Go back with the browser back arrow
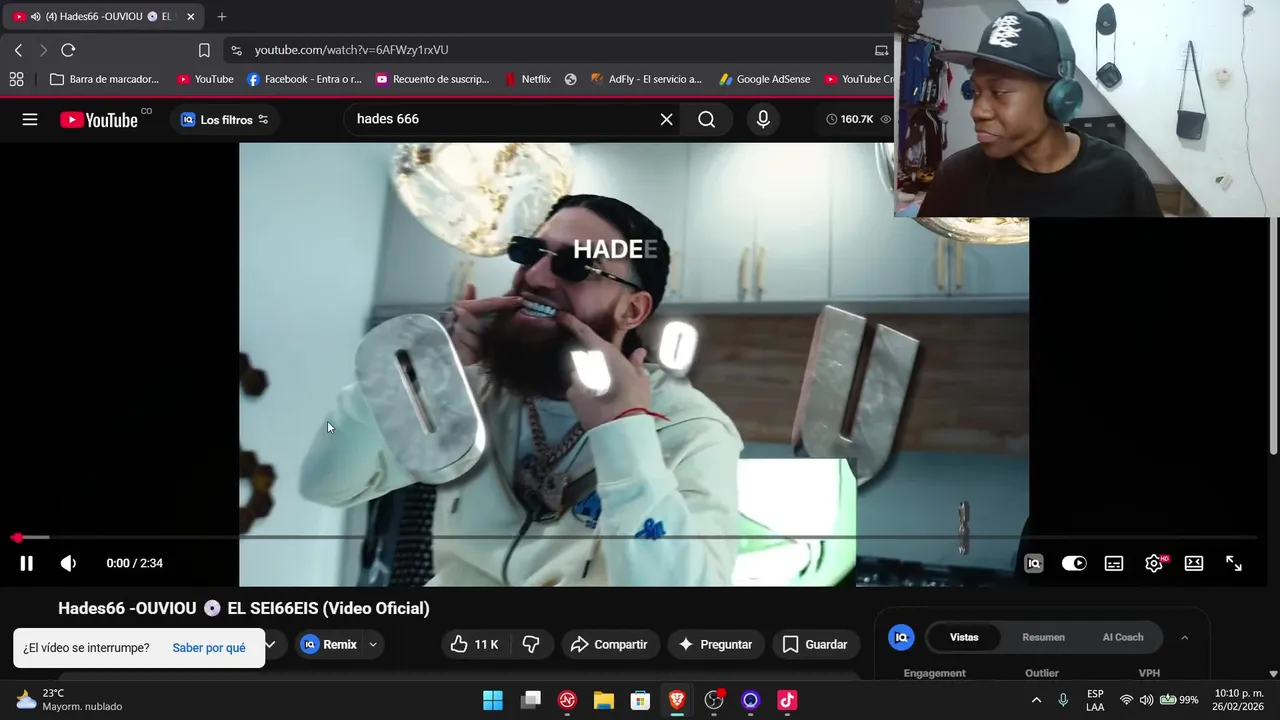1280x720 pixels. tap(18, 50)
